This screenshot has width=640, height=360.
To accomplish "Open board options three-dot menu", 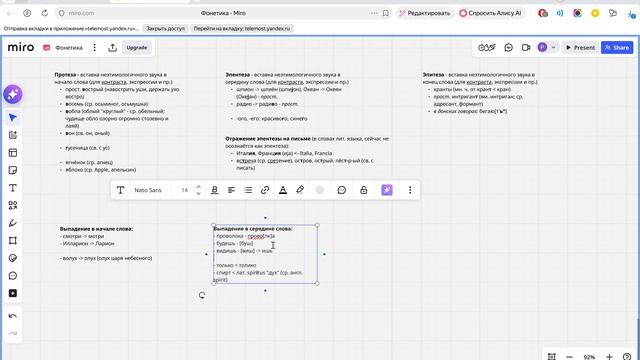I will click(x=94, y=48).
